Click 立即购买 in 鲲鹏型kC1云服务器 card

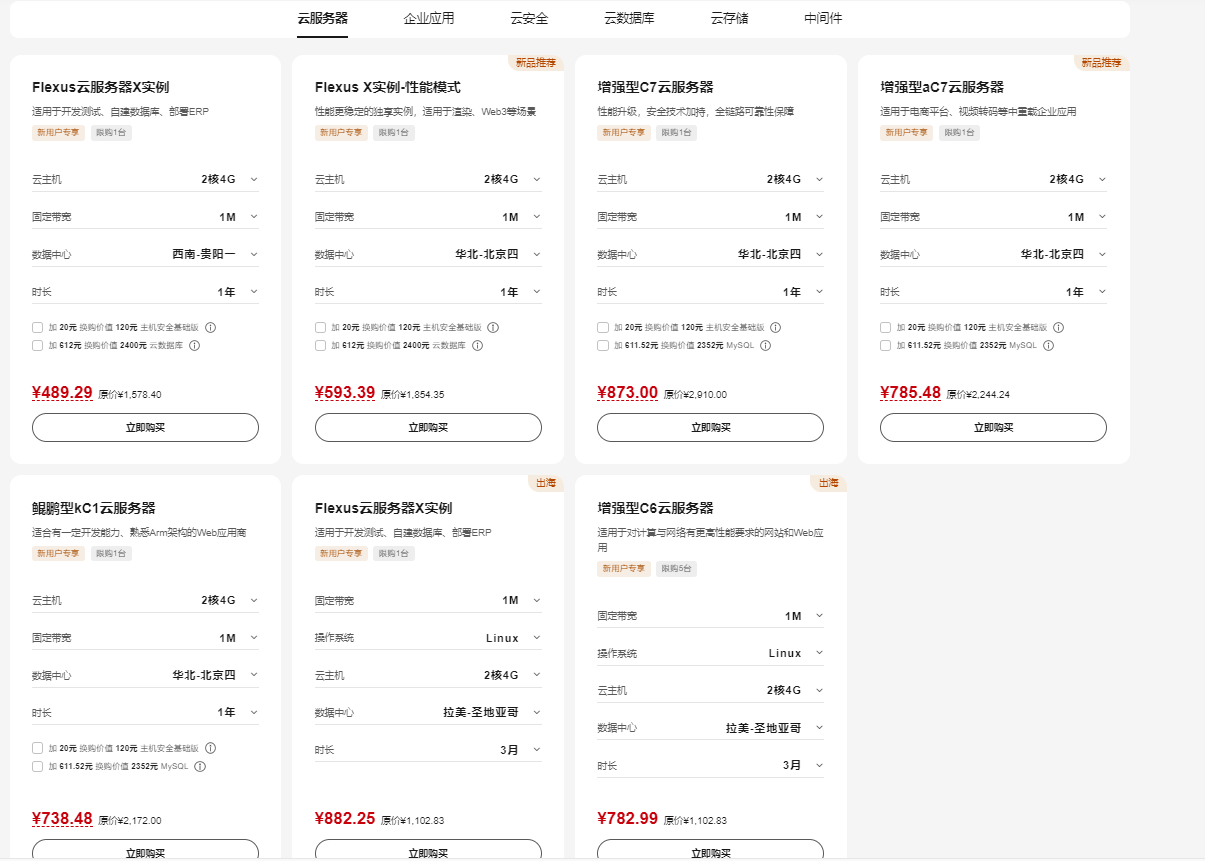[145, 850]
